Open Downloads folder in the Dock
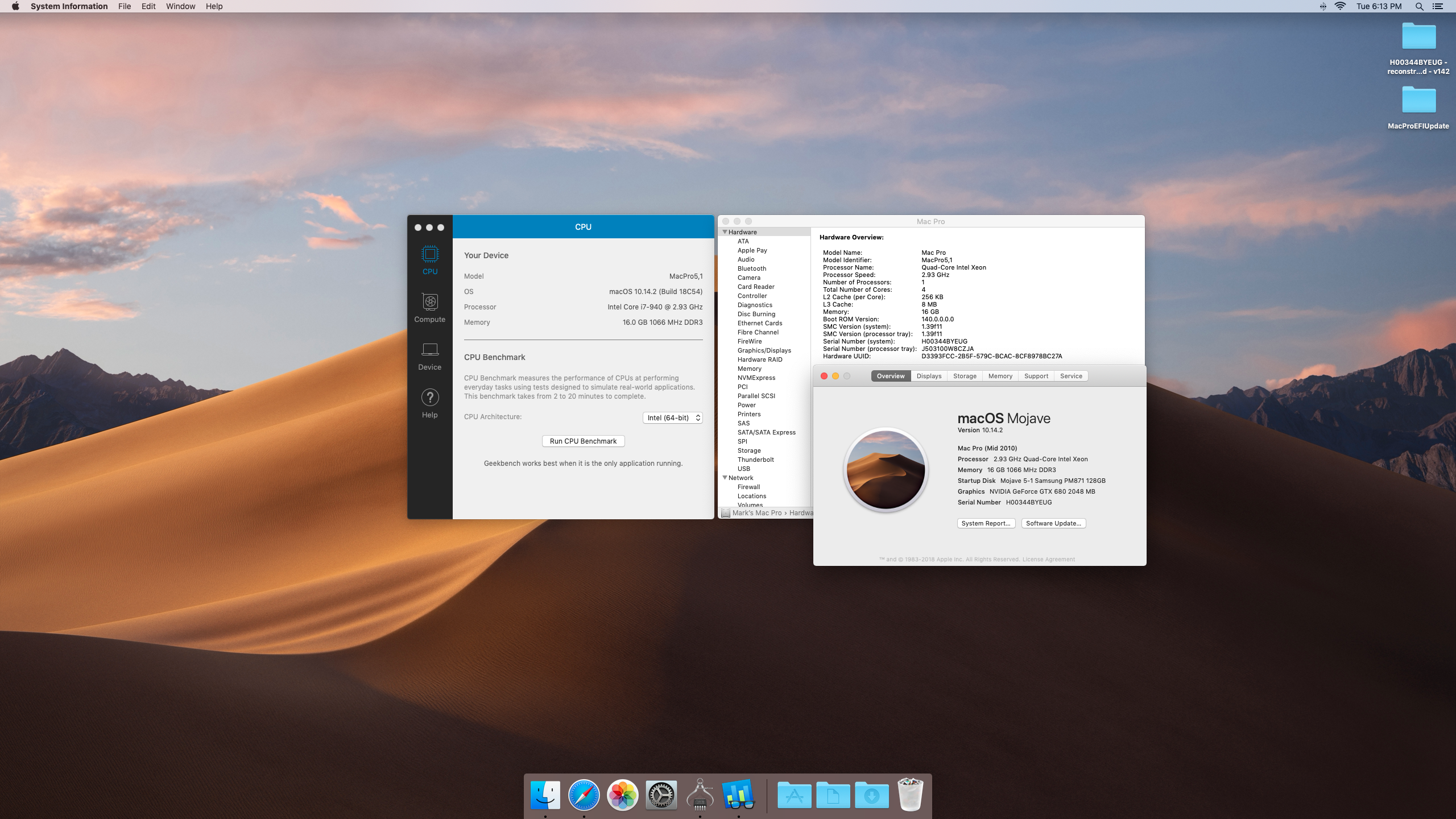This screenshot has height=819, width=1456. click(x=871, y=795)
